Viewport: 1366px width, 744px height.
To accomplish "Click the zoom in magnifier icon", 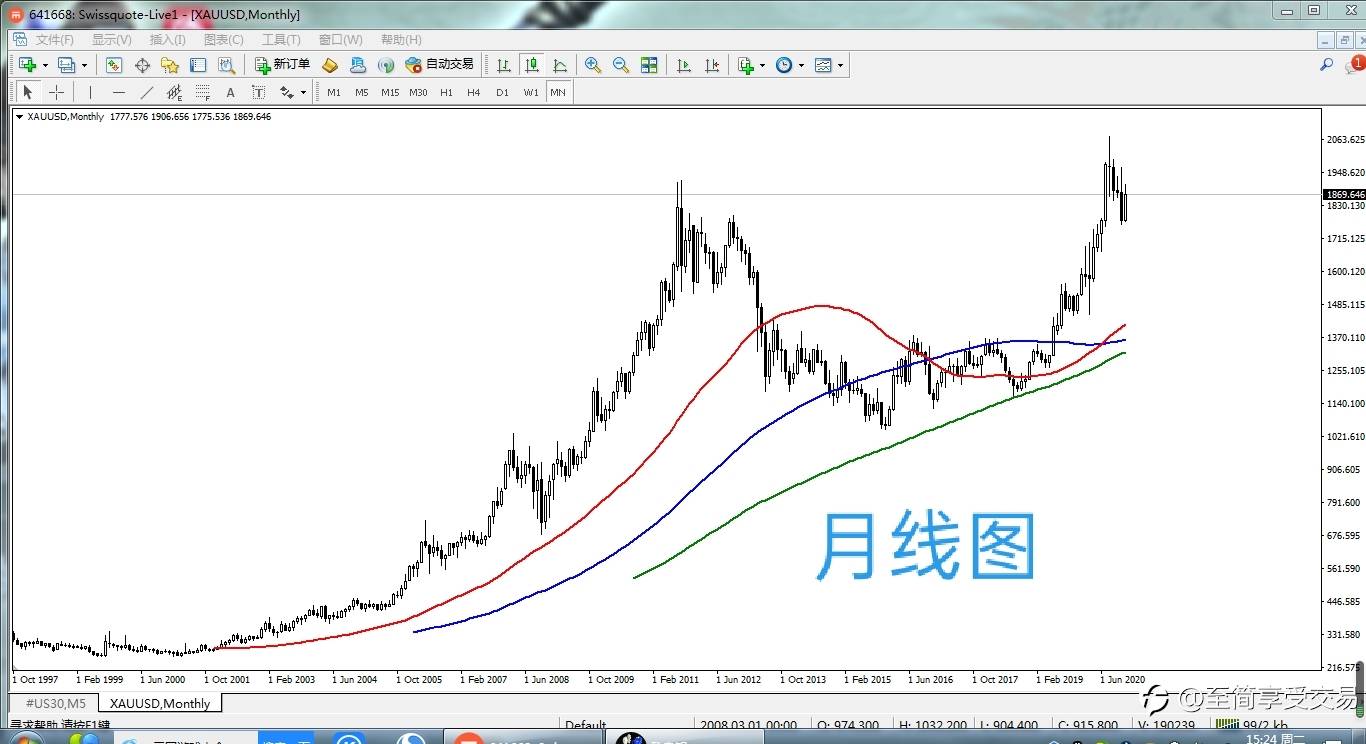I will (593, 65).
